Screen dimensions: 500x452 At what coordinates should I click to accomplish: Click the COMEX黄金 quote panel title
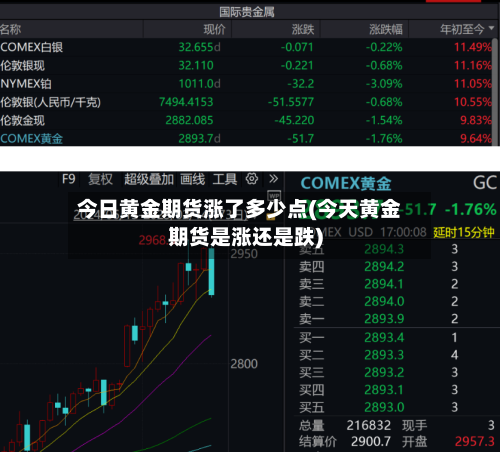346,183
